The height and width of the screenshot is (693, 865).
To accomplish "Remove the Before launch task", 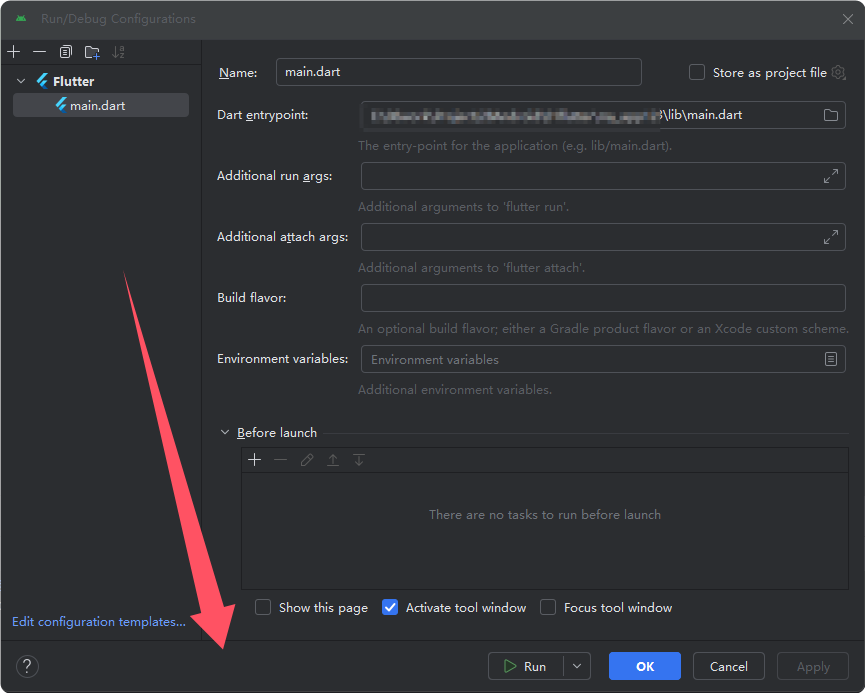I will pyautogui.click(x=280, y=460).
